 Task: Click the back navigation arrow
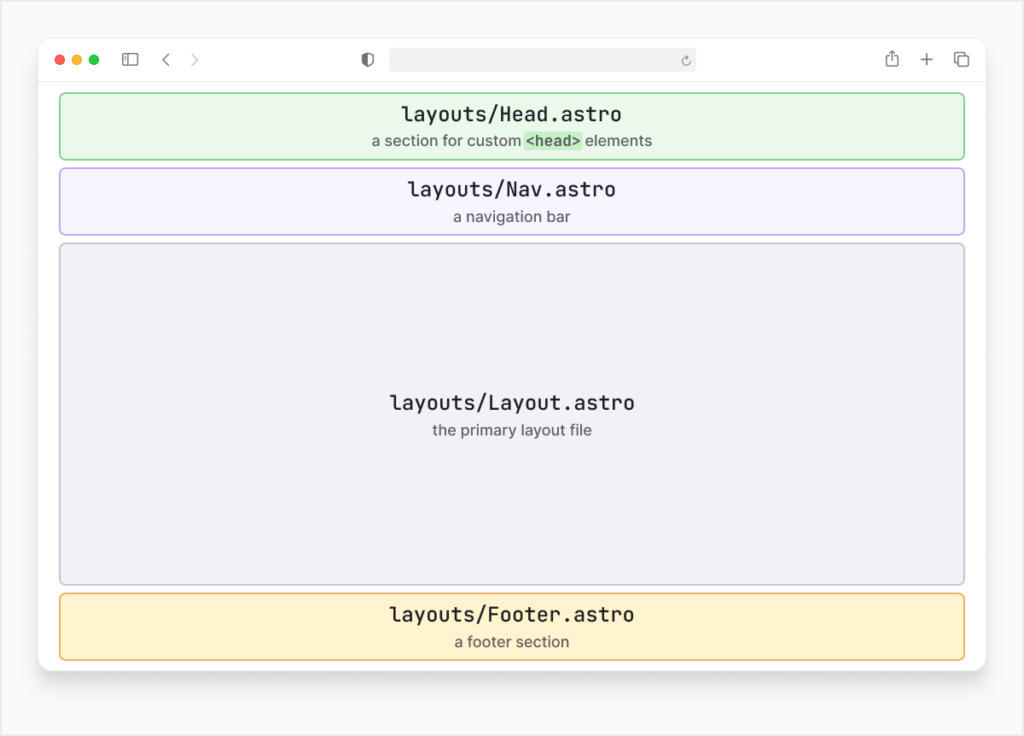point(166,59)
